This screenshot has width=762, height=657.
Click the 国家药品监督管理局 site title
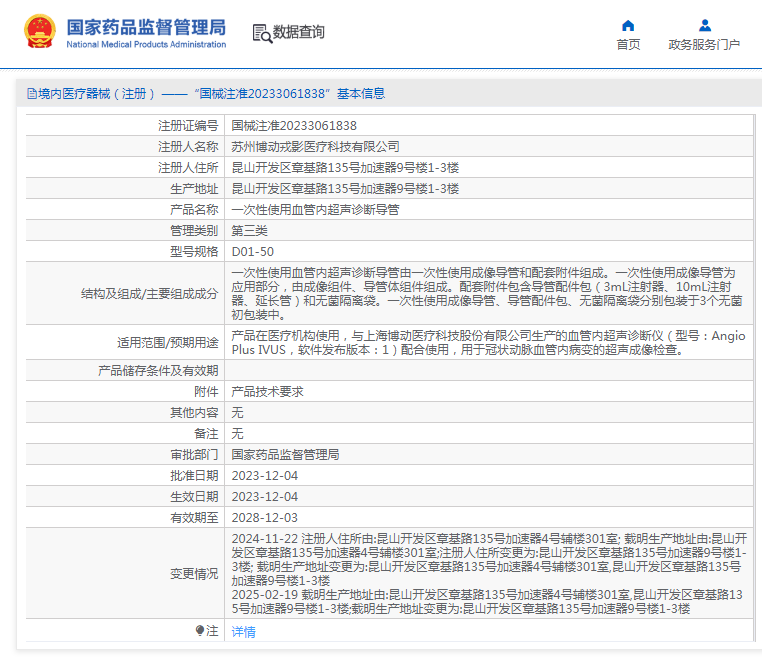(x=146, y=27)
